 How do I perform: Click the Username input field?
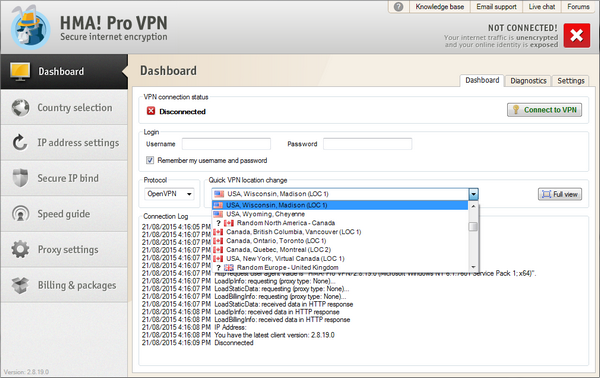(x=226, y=144)
